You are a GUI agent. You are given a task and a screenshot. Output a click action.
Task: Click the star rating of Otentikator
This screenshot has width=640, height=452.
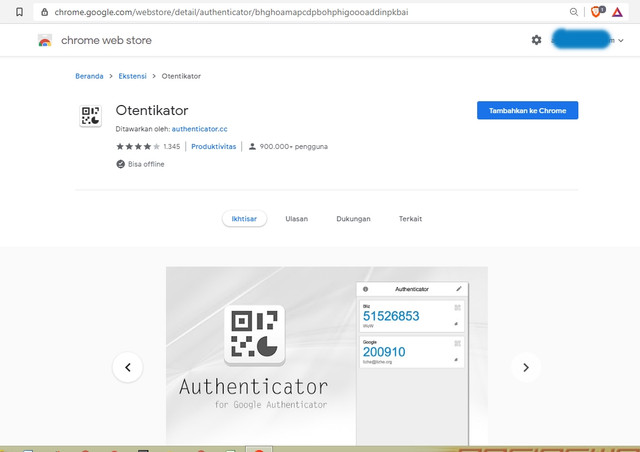tap(138, 147)
